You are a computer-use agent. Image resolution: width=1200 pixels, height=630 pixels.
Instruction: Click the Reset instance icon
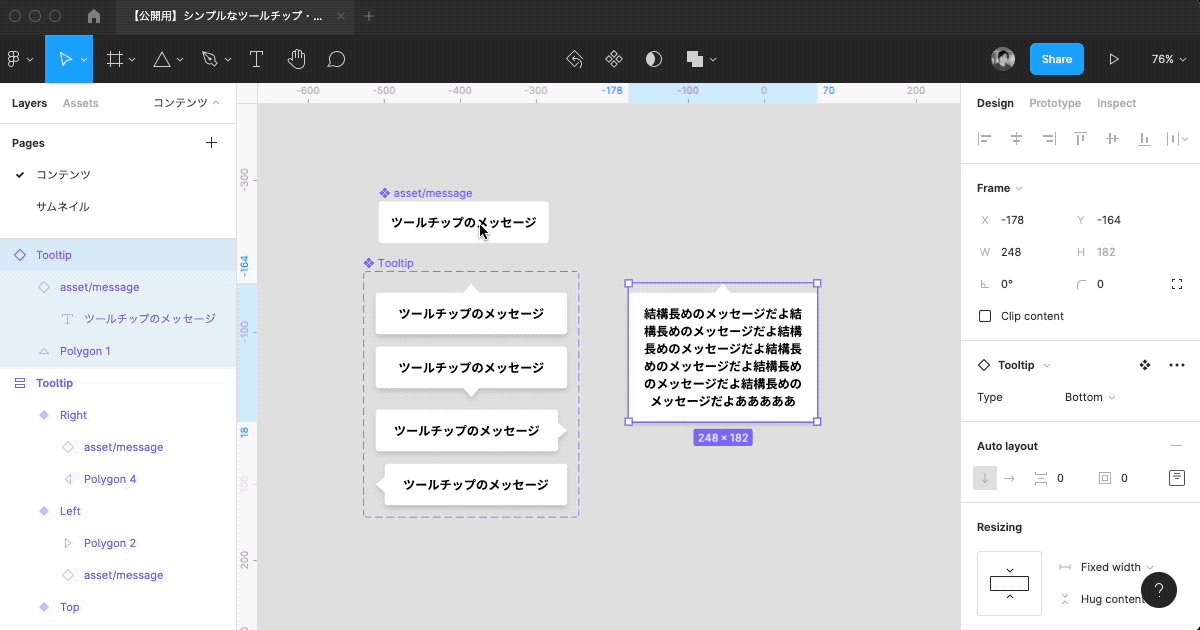[575, 58]
